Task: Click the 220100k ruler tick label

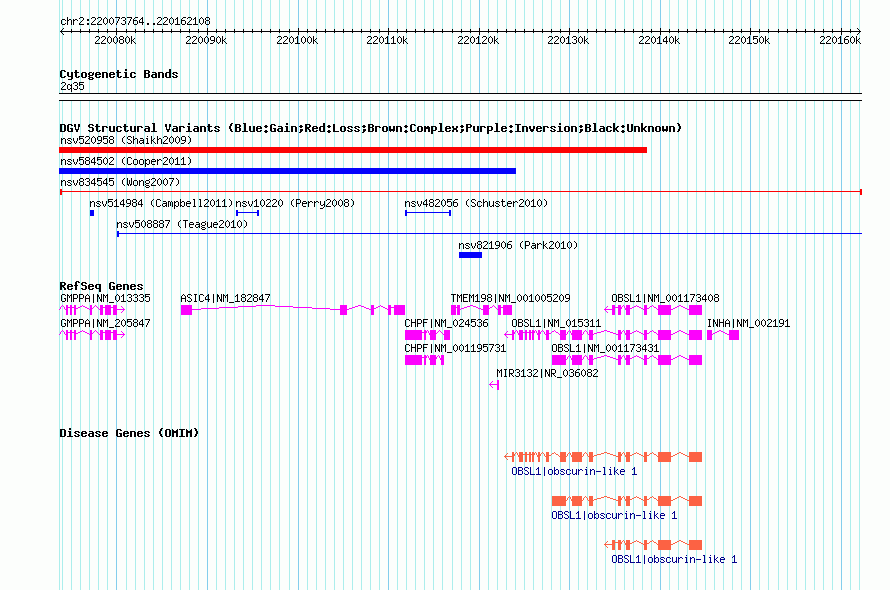Action: [297, 40]
